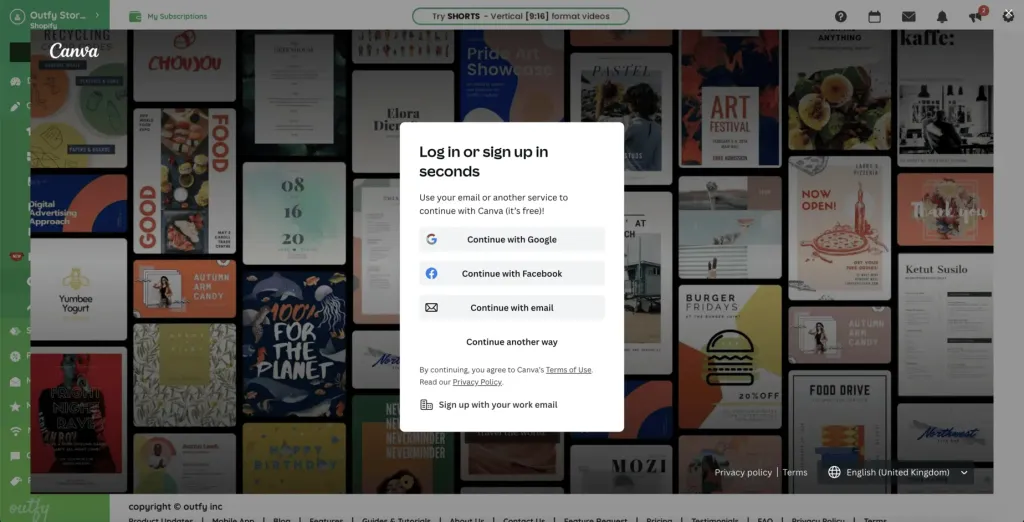Open the Privacy Policy link in dialog
Image resolution: width=1024 pixels, height=522 pixels.
point(477,382)
